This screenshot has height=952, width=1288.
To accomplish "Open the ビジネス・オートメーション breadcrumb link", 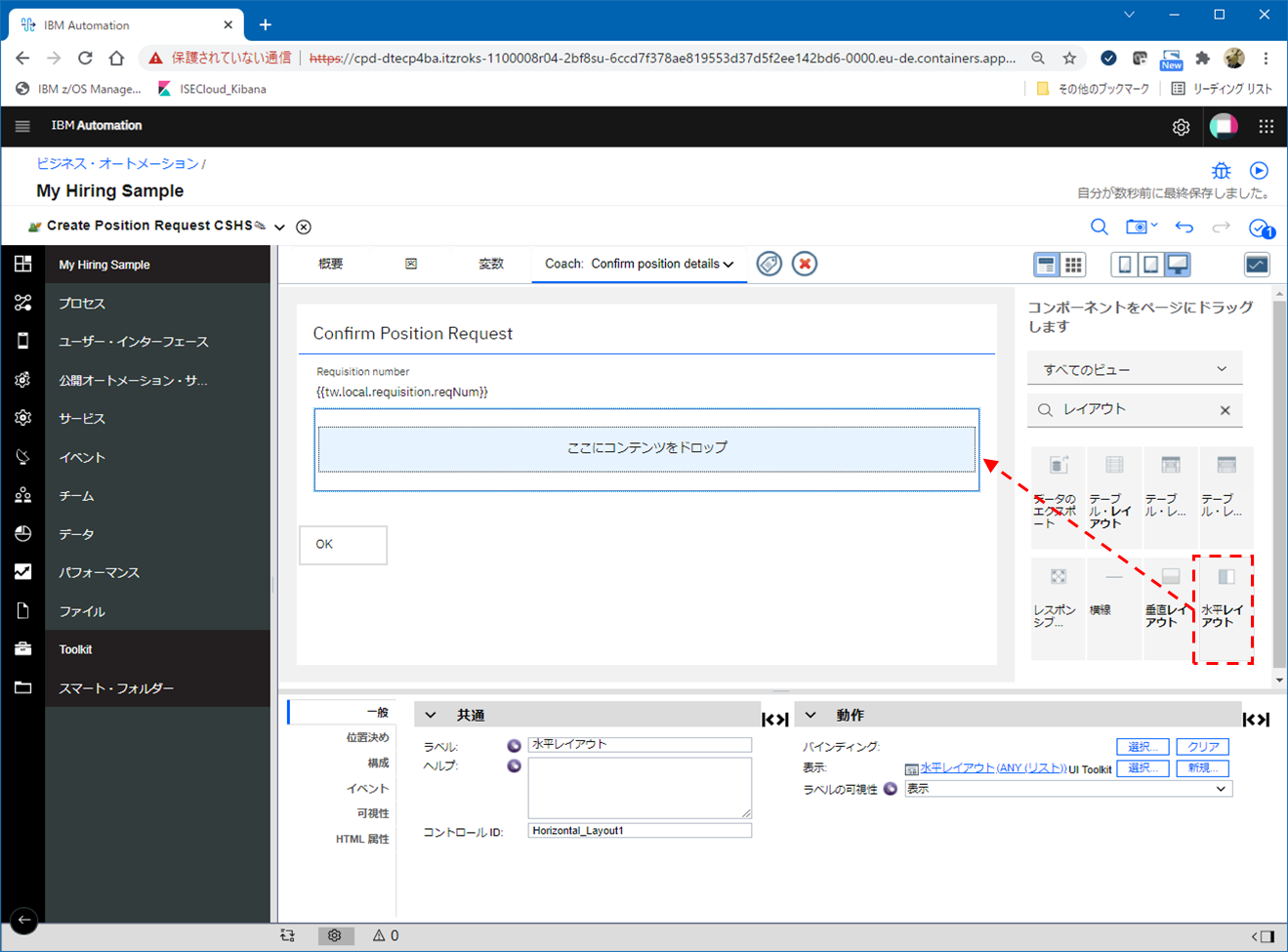I will coord(118,163).
